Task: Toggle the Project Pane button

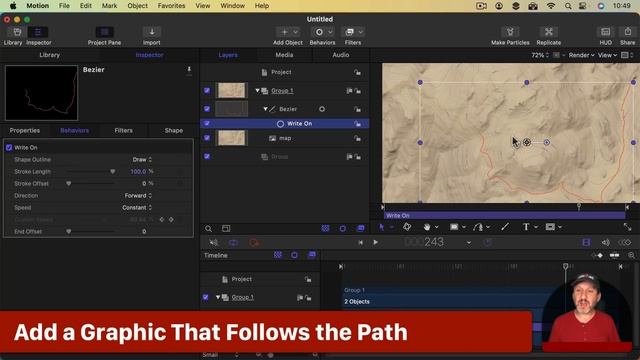Action: click(104, 32)
